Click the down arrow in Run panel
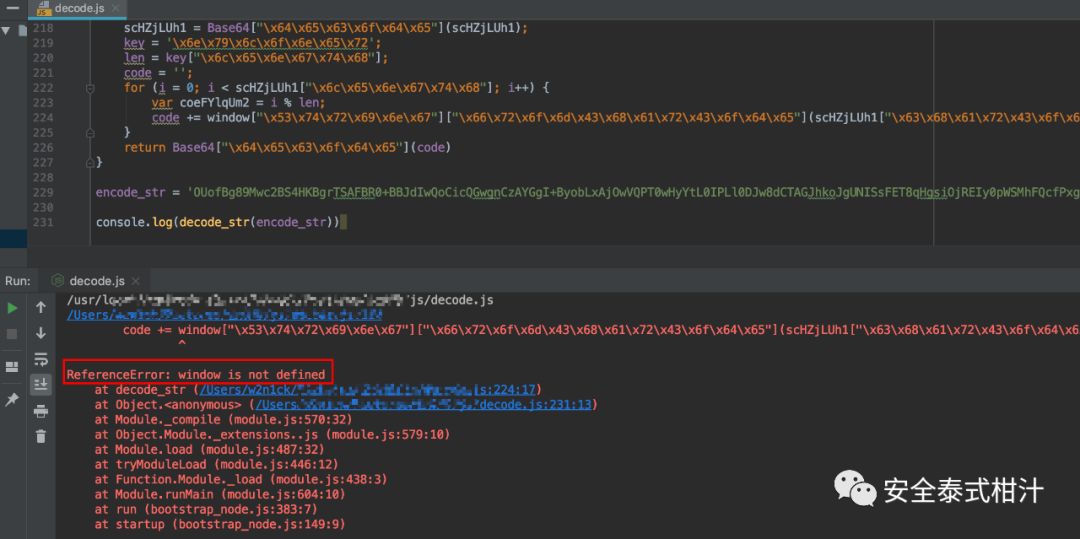Image resolution: width=1080 pixels, height=539 pixels. point(41,333)
